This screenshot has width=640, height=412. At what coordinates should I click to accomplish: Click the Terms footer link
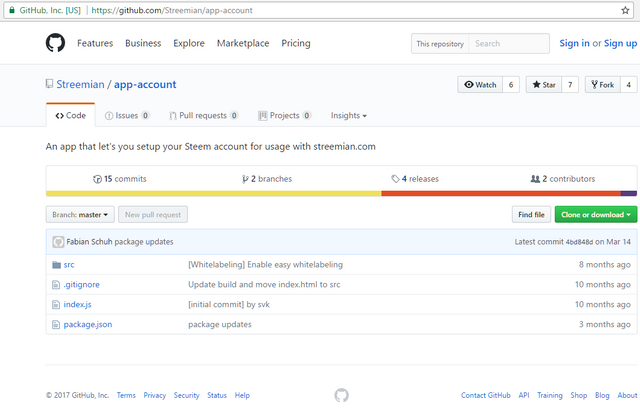[x=126, y=395]
